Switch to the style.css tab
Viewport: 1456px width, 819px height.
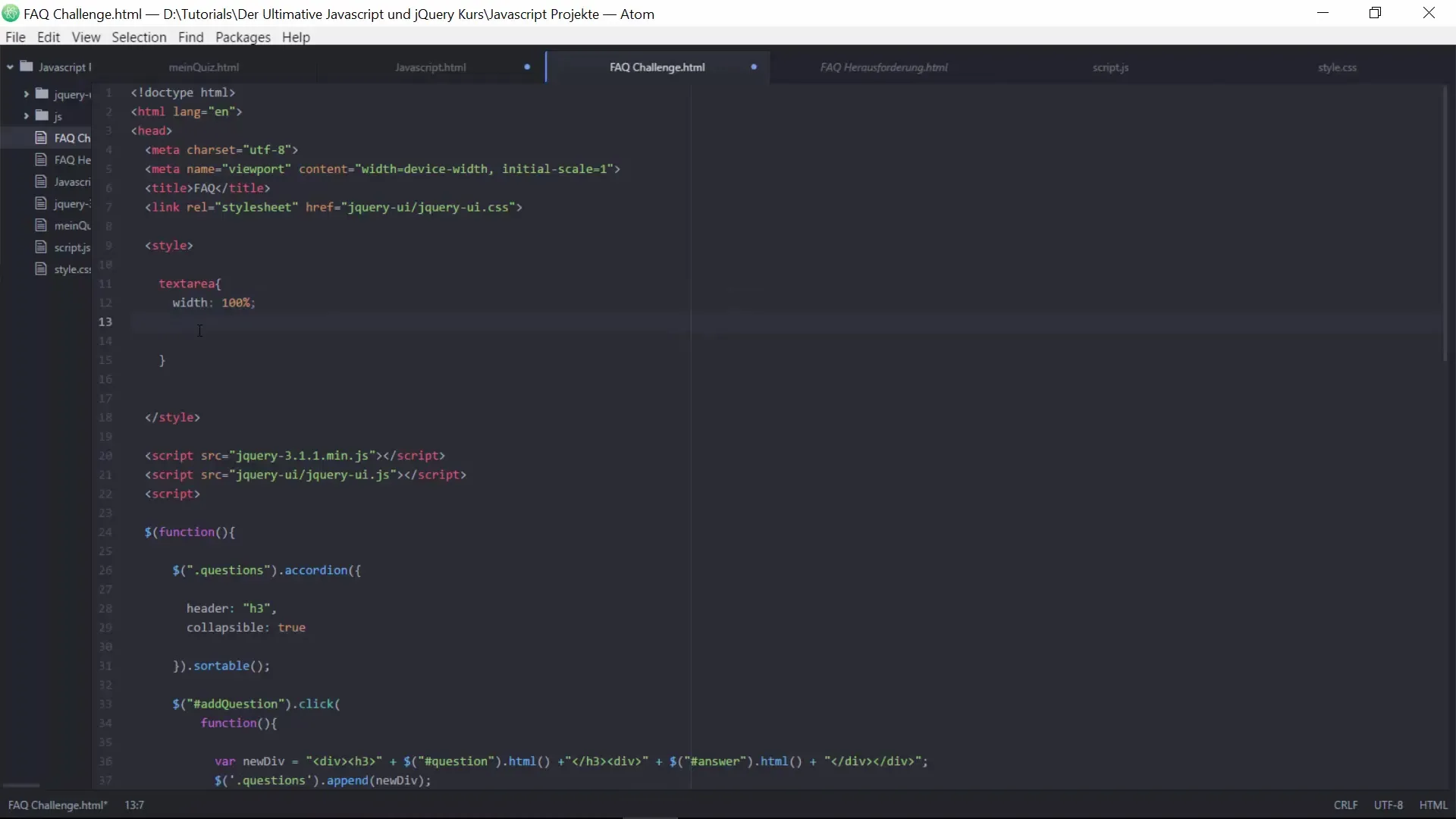coord(1338,67)
